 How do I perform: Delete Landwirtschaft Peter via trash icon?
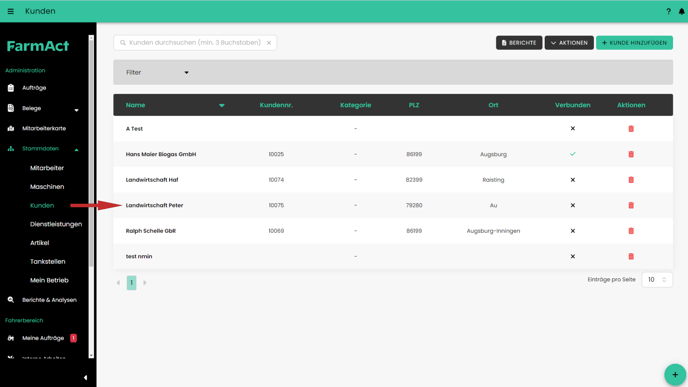tap(631, 205)
